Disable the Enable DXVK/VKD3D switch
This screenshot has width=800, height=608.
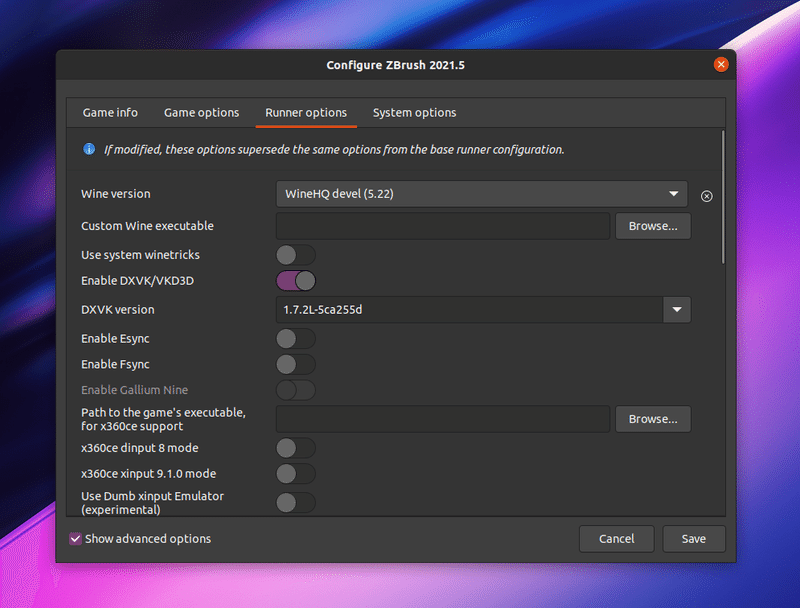click(295, 281)
